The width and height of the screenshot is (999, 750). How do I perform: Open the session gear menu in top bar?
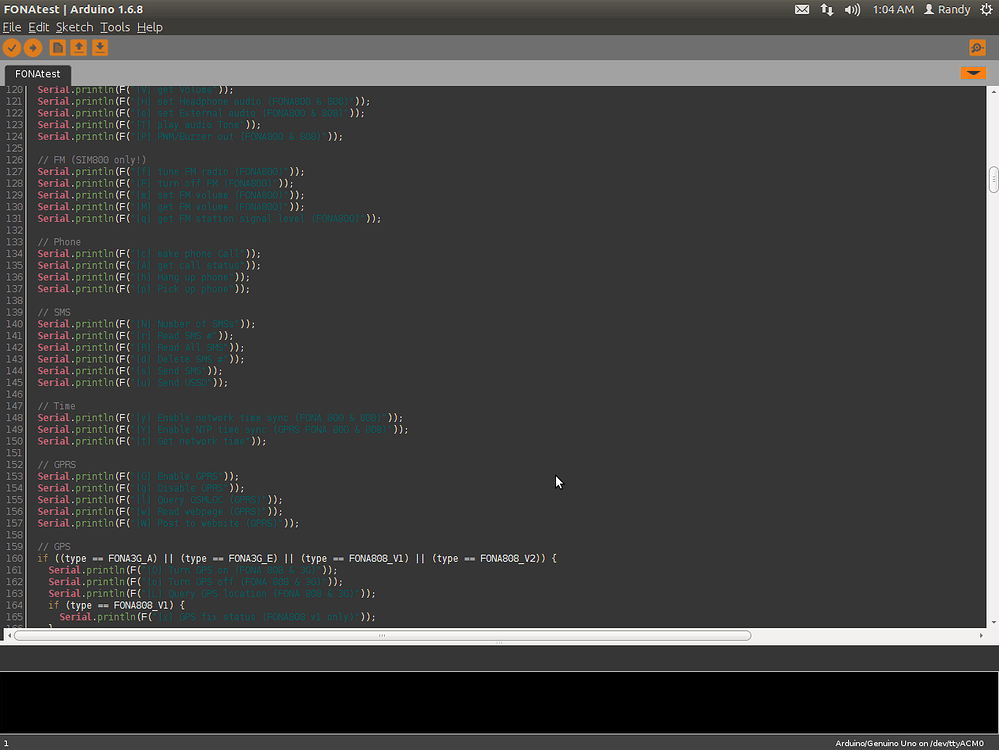986,9
